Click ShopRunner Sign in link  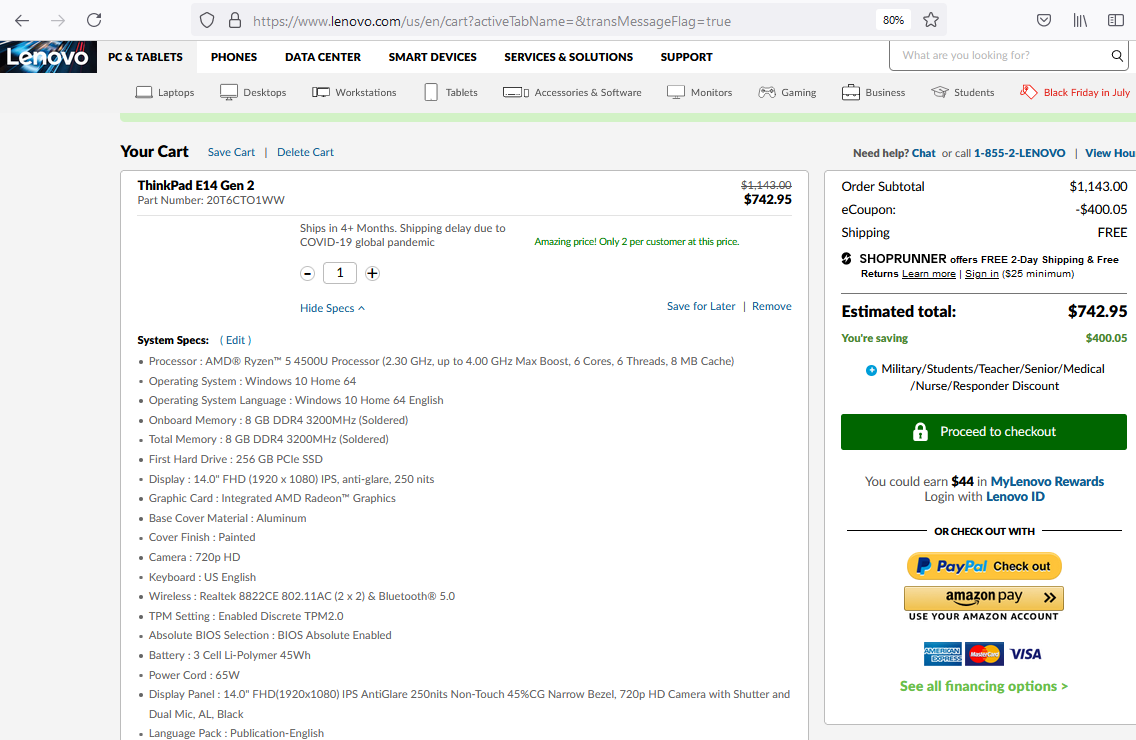click(x=982, y=274)
